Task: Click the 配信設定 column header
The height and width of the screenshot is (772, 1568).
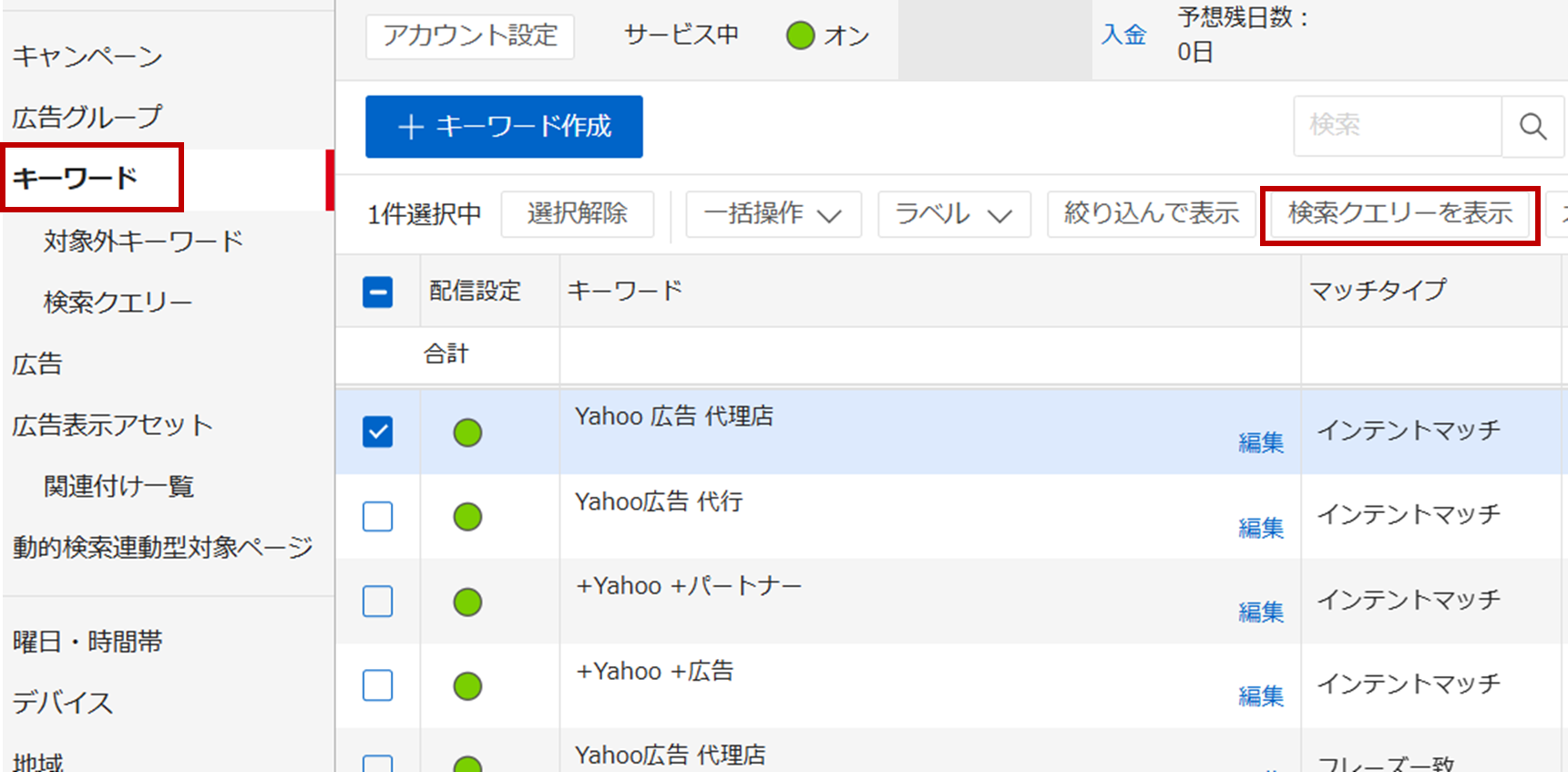Action: pyautogui.click(x=475, y=291)
